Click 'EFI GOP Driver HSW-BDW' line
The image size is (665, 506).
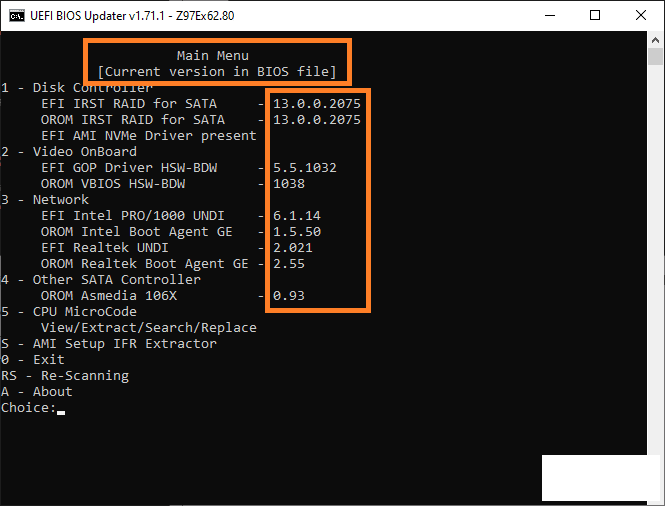129,168
